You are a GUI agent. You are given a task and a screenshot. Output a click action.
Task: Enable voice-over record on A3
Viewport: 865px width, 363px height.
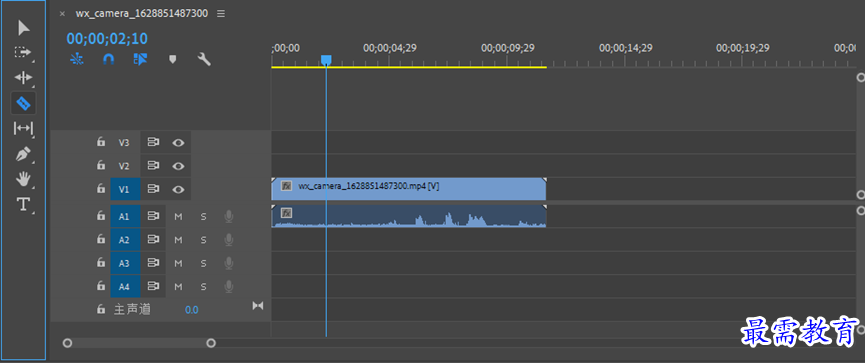point(228,263)
